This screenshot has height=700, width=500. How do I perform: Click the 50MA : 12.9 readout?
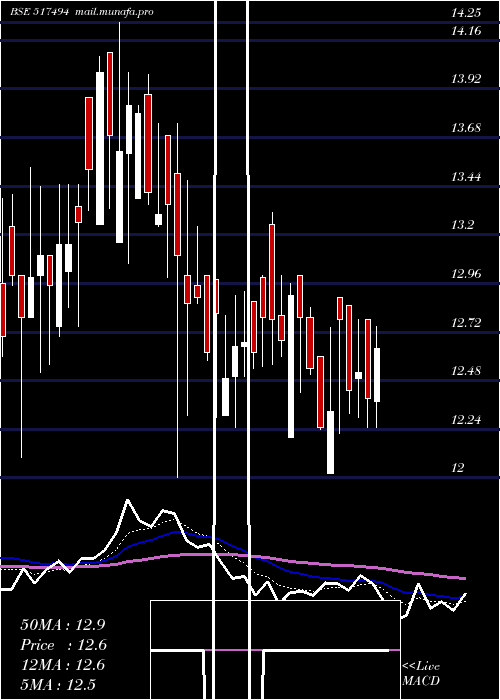tap(62, 625)
